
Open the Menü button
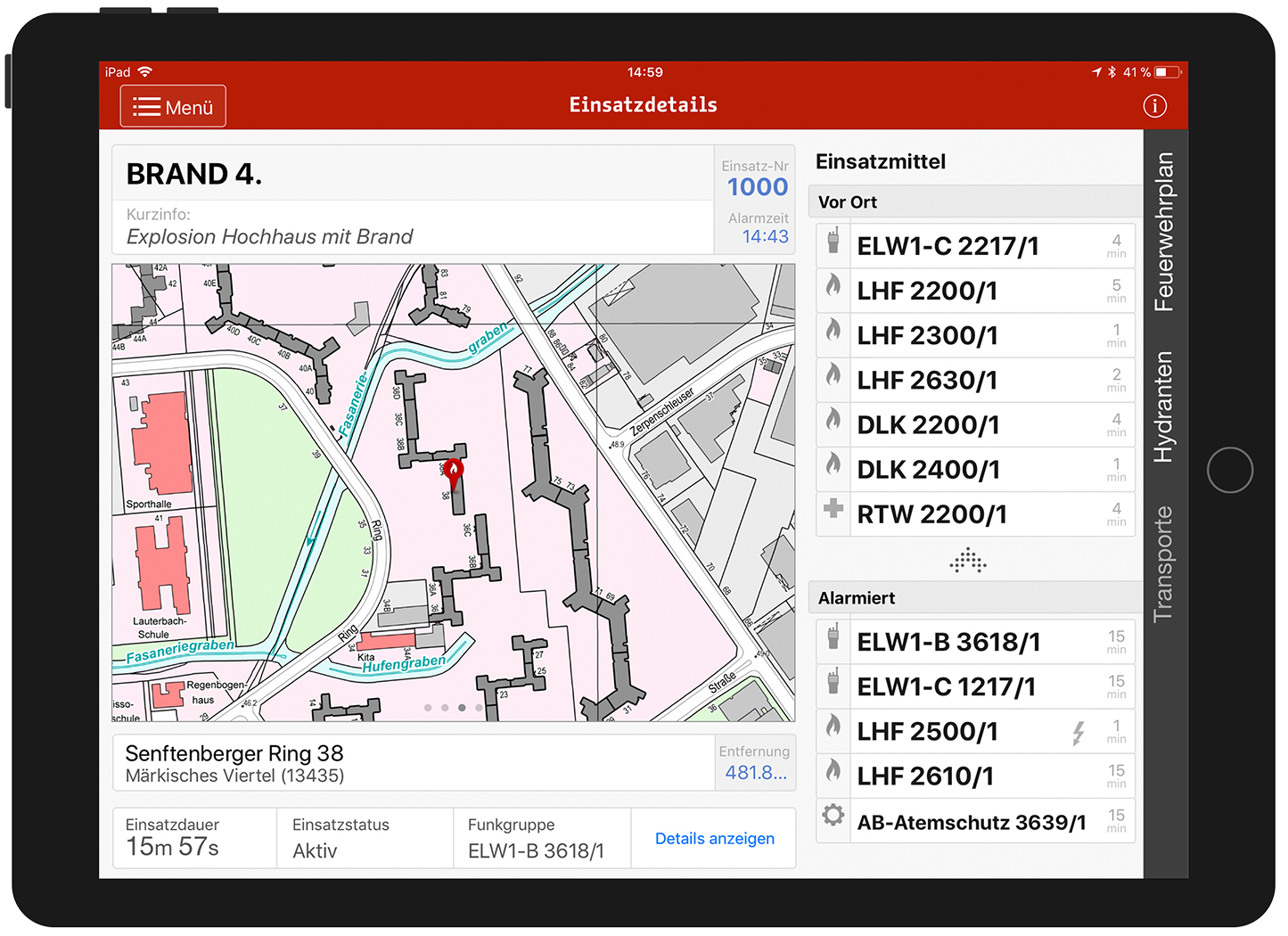point(174,107)
